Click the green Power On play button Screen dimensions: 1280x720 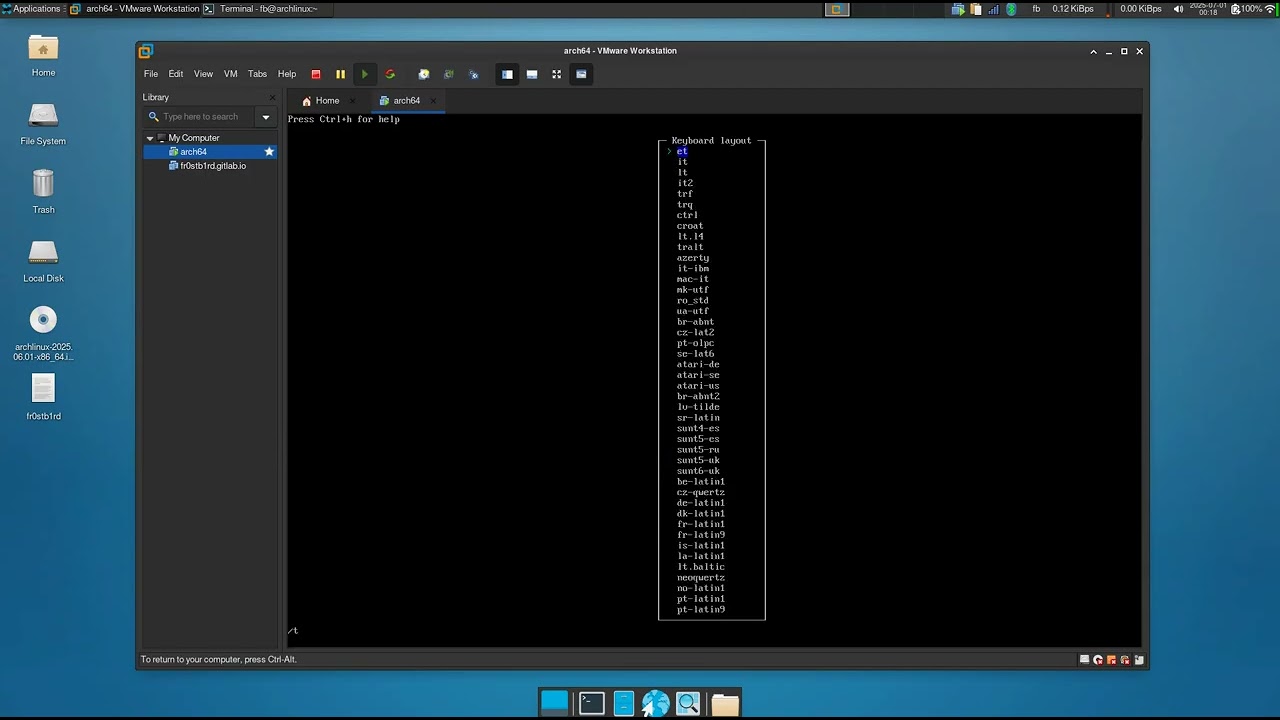click(x=364, y=74)
